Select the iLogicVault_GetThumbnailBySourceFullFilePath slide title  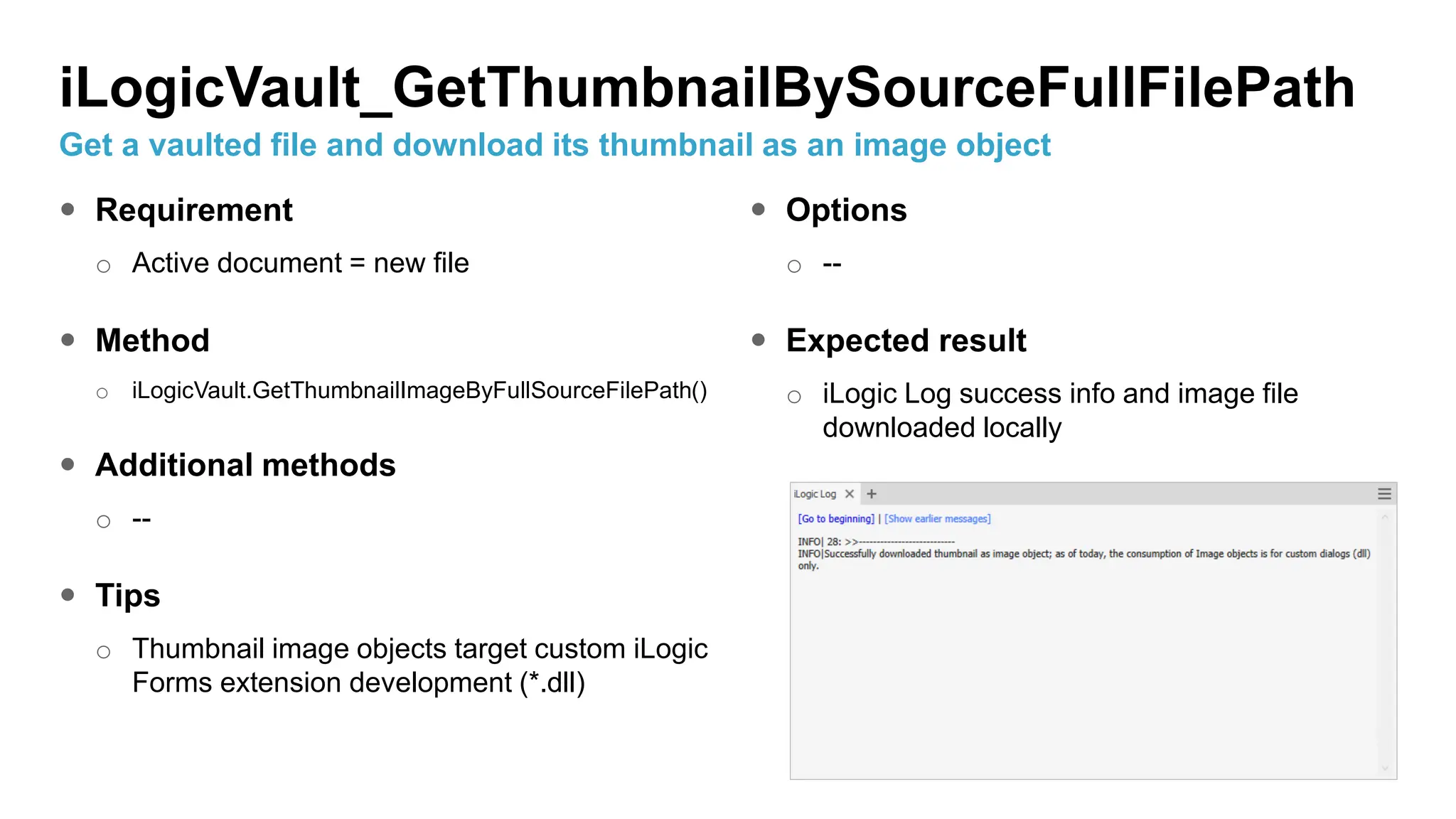tap(707, 88)
